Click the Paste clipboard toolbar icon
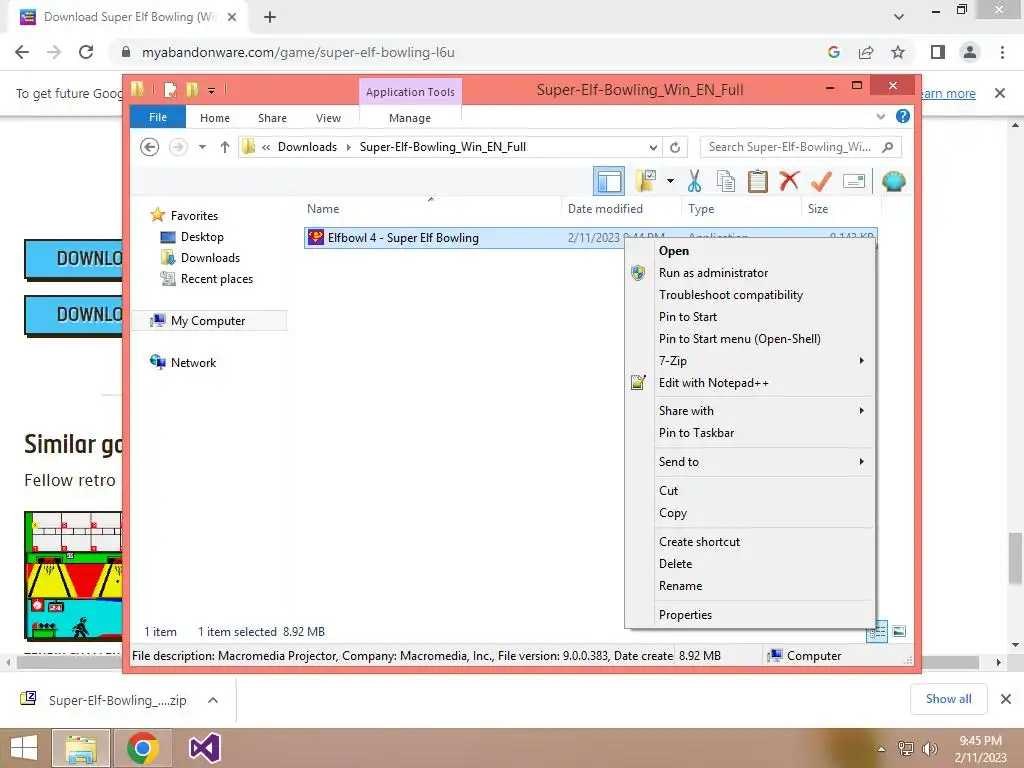The height and width of the screenshot is (768, 1024). (x=758, y=181)
